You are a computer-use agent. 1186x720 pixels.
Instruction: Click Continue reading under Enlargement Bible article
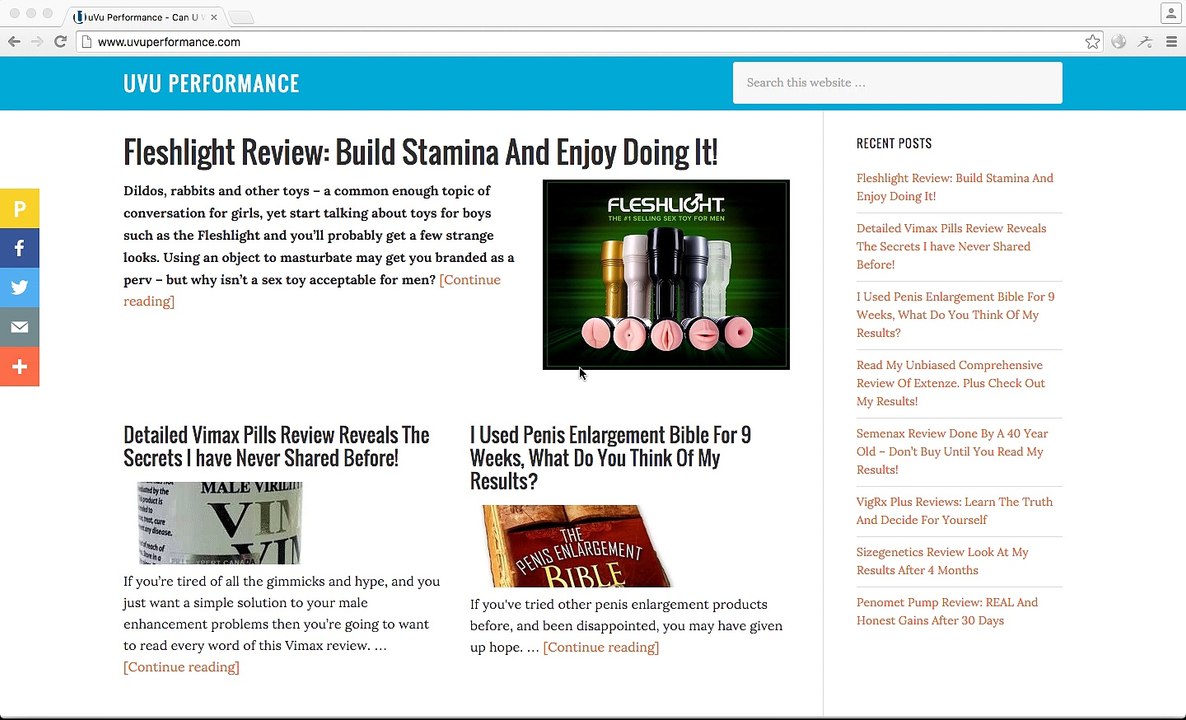601,647
